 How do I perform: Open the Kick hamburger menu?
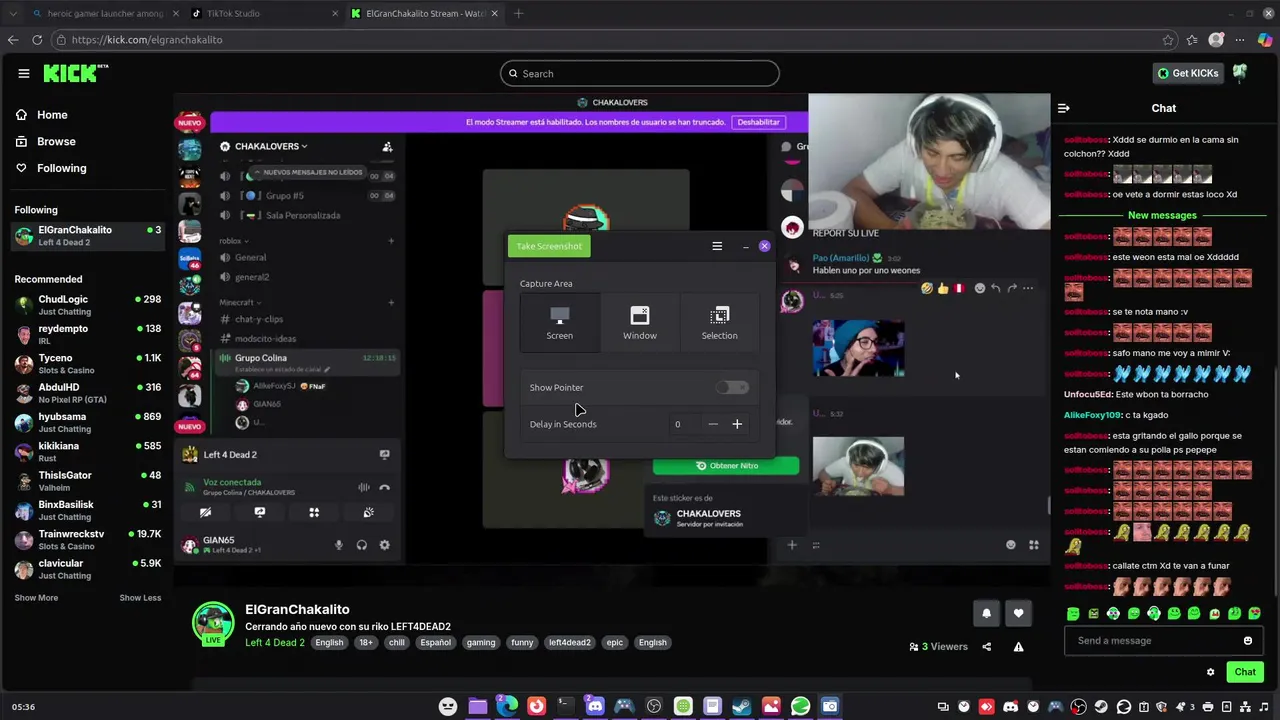[x=24, y=73]
